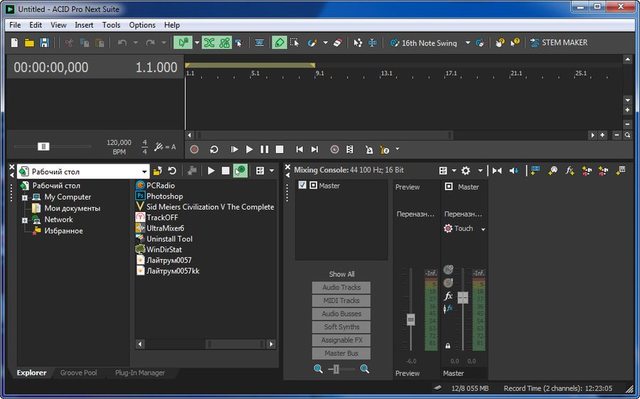Expand the Network tree node
The width and height of the screenshot is (640, 399).
[x=25, y=220]
